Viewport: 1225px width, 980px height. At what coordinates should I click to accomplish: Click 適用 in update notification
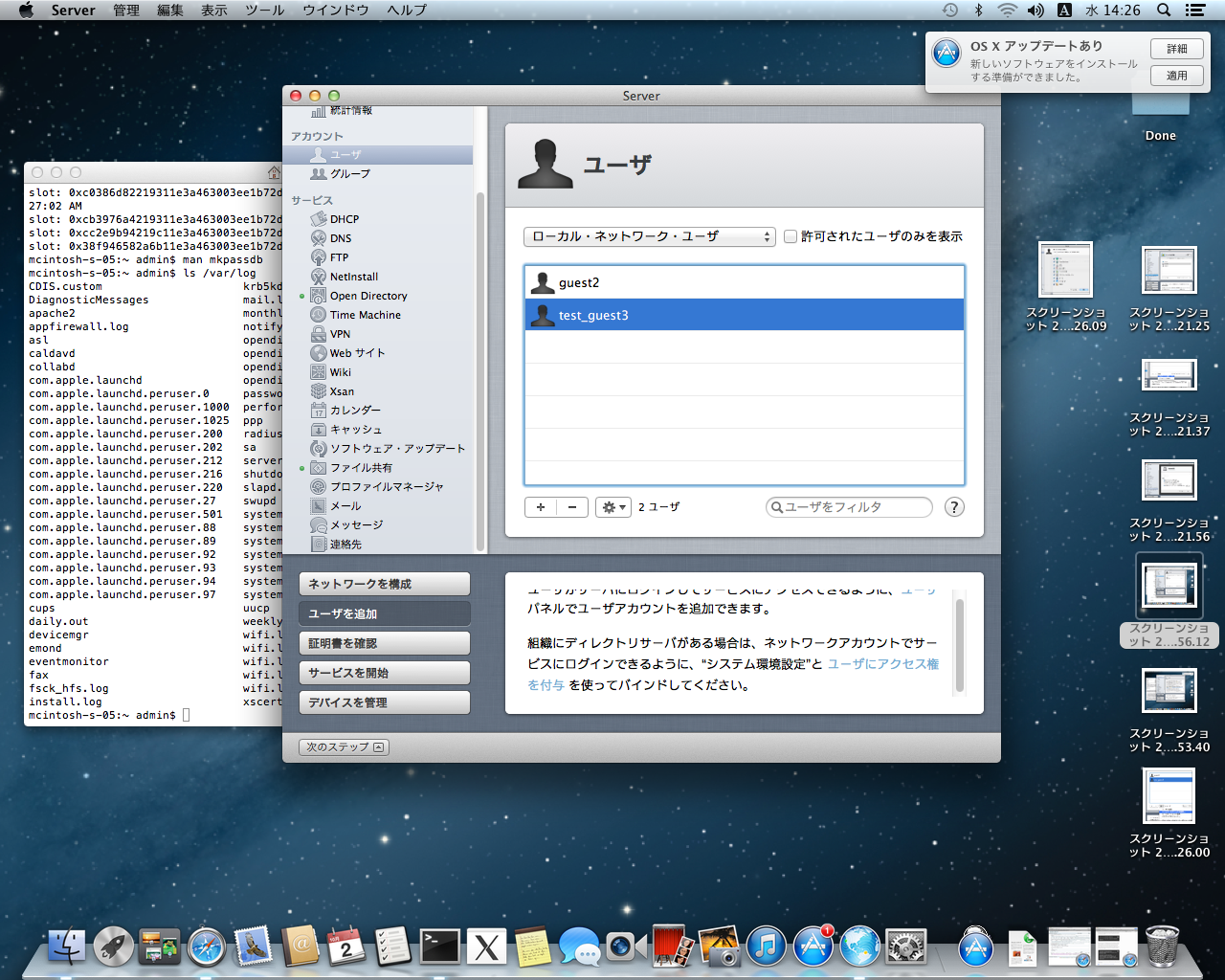click(1177, 76)
